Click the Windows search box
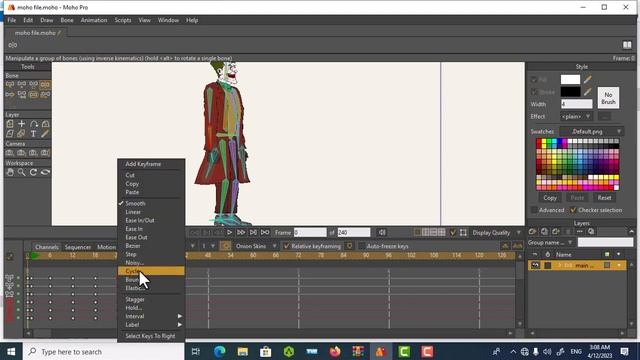Screen dimensions: 640x360 click(104, 351)
